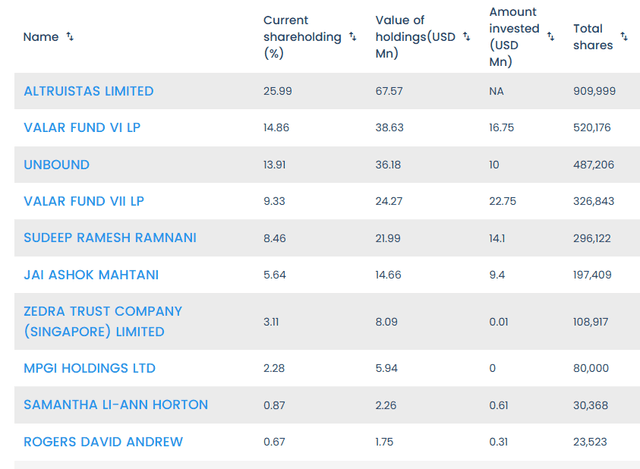
Task: Select the UNBOUND shareholder link
Action: pyautogui.click(x=57, y=165)
